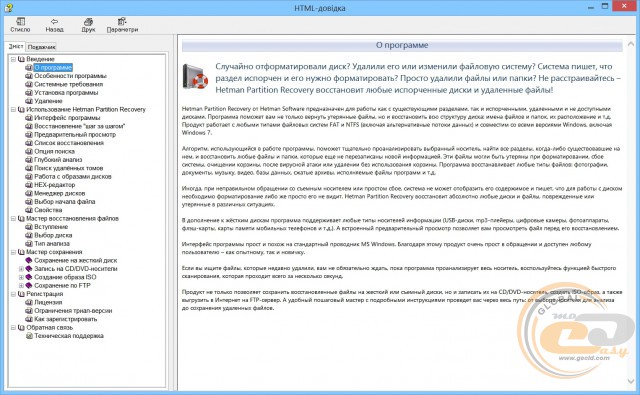Open the Сохранение на жесткий диск topic
The image size is (640, 395).
[x=76, y=260]
